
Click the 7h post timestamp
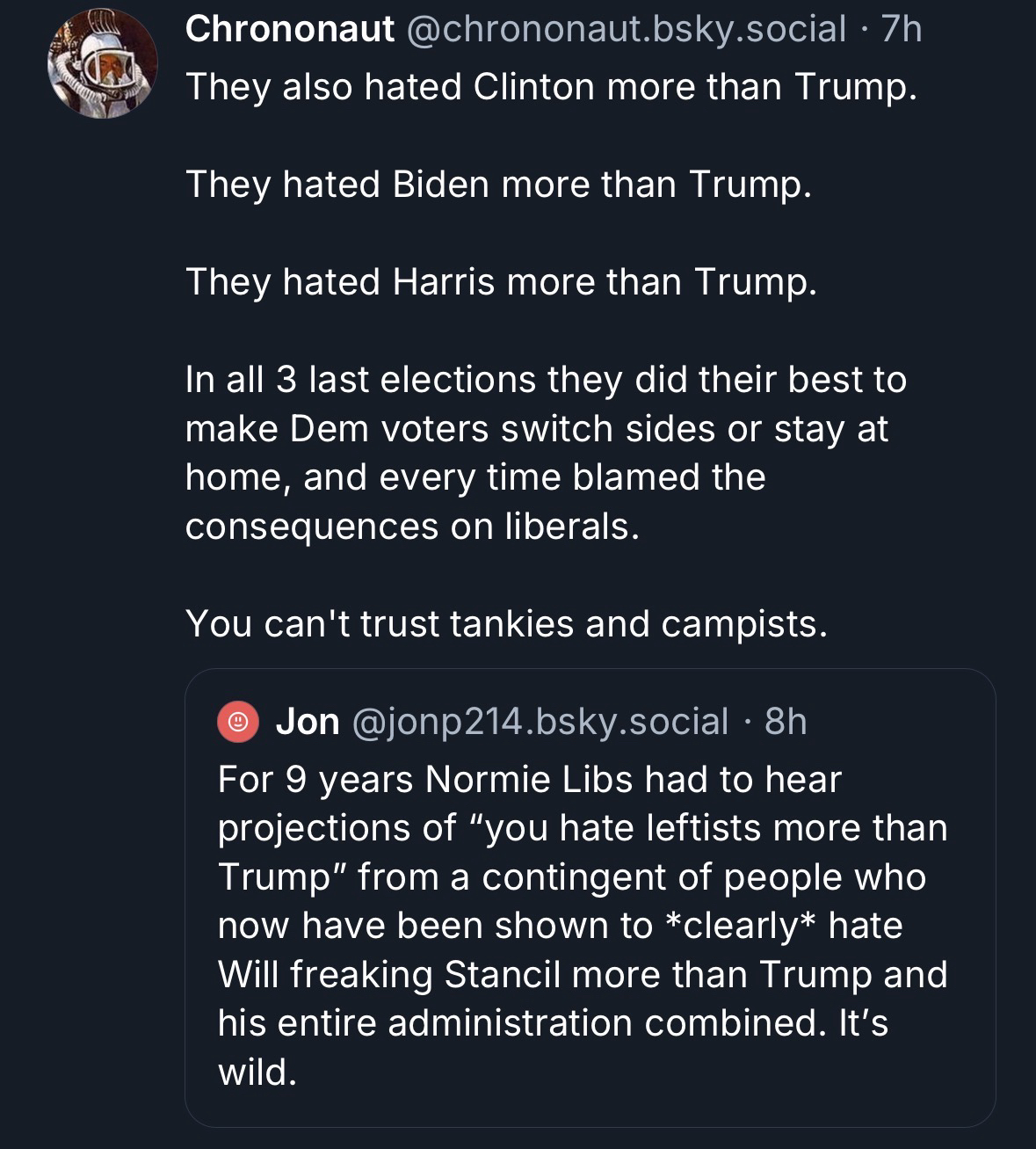[901, 29]
